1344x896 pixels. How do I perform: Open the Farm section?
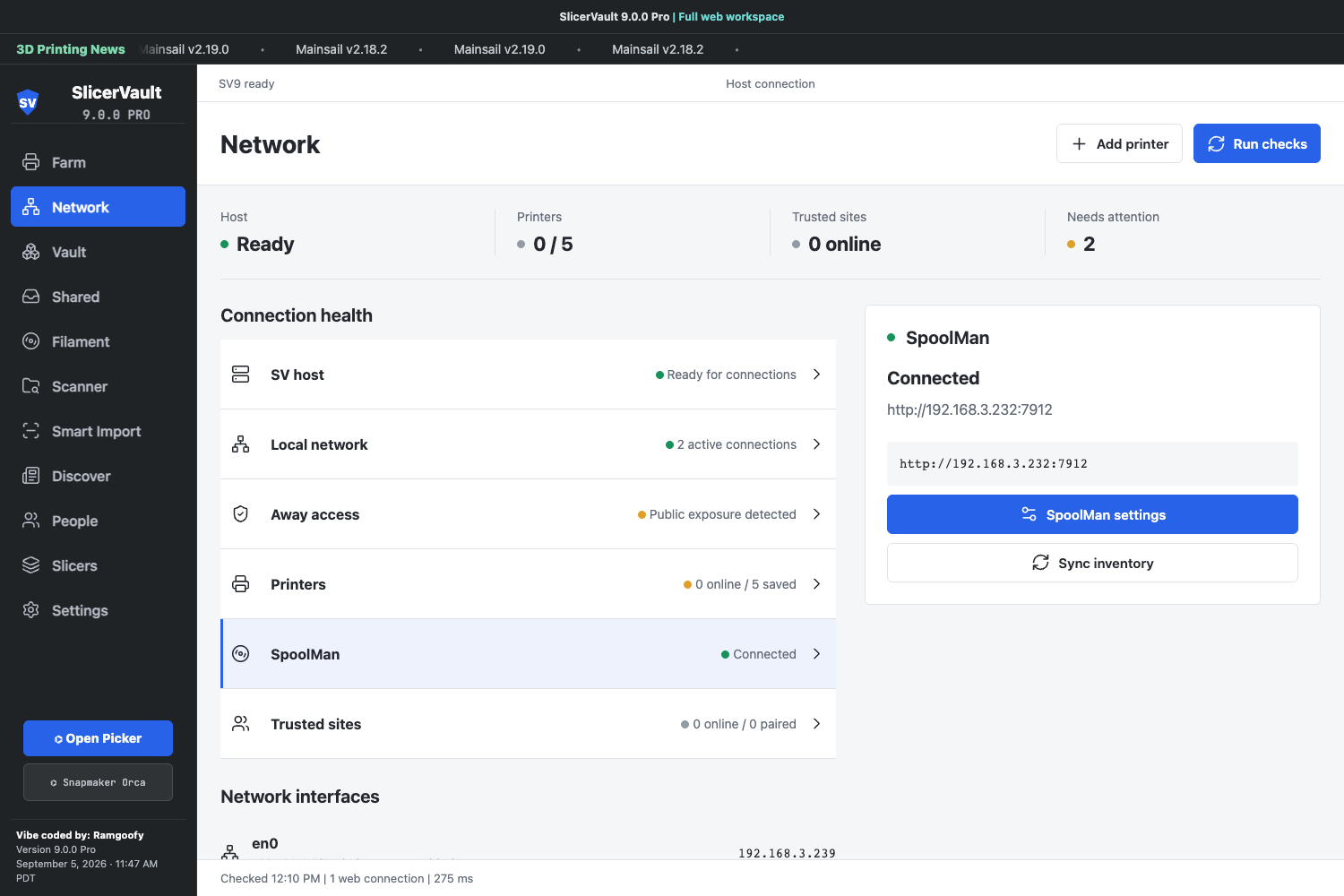[98, 162]
